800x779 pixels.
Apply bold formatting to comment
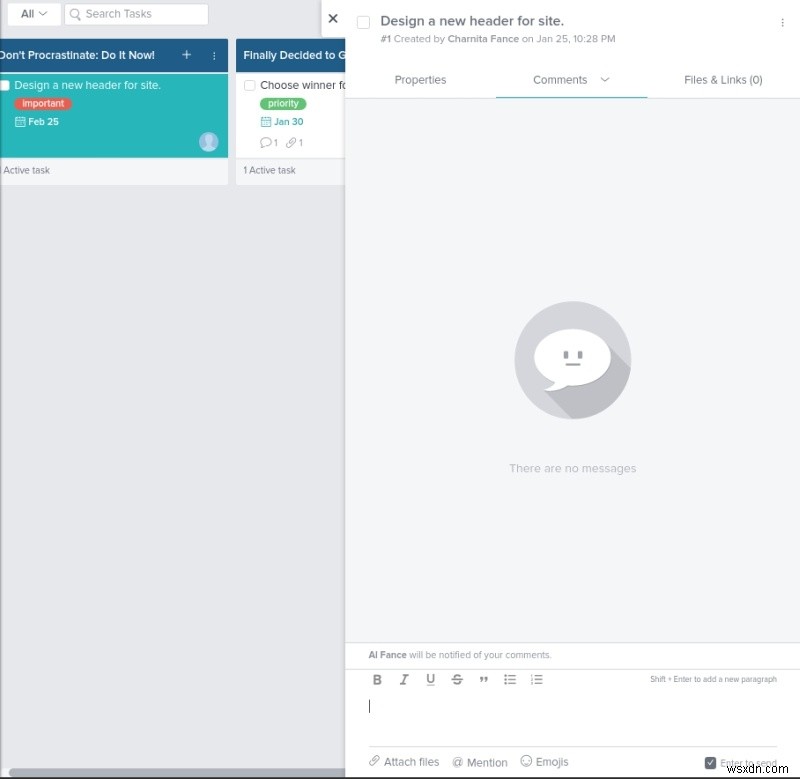click(377, 680)
